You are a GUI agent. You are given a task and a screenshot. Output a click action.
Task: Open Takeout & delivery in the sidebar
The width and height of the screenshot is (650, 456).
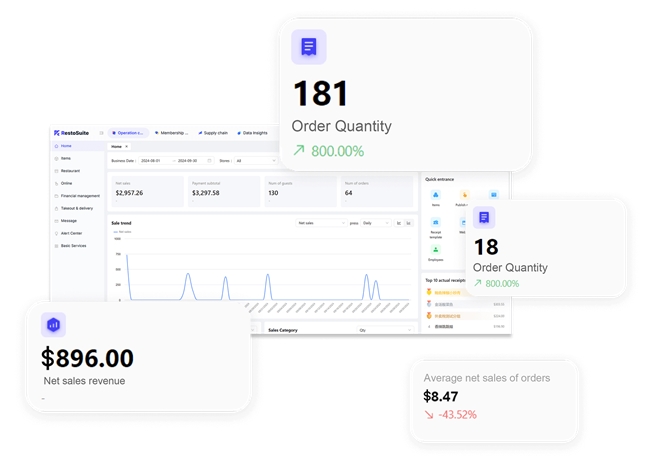76,208
